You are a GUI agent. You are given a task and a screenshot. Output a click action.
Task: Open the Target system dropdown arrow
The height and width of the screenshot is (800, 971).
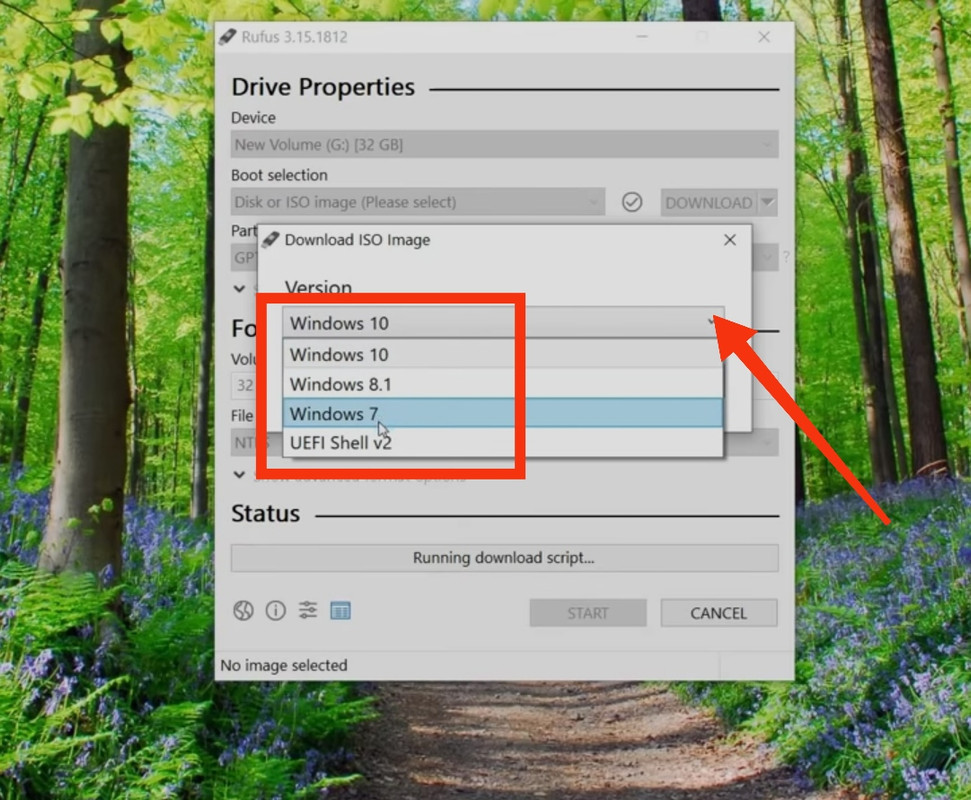tap(768, 257)
